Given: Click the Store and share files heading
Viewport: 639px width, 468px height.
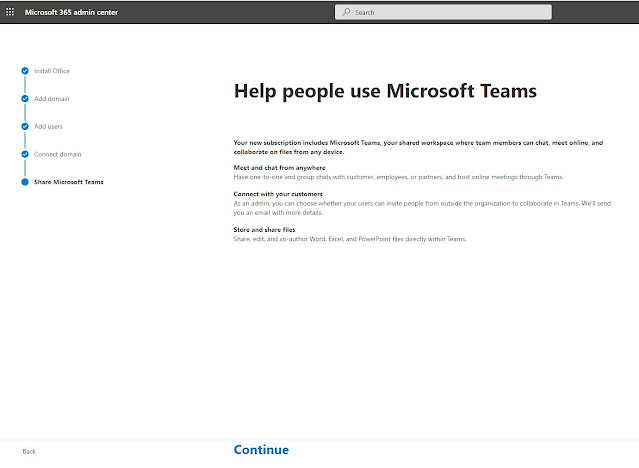Looking at the screenshot, I should (x=264, y=230).
